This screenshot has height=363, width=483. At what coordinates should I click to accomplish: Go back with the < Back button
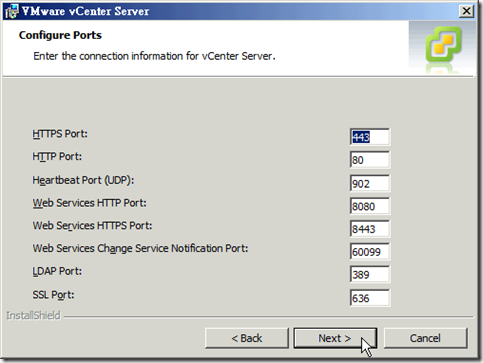pyautogui.click(x=247, y=338)
